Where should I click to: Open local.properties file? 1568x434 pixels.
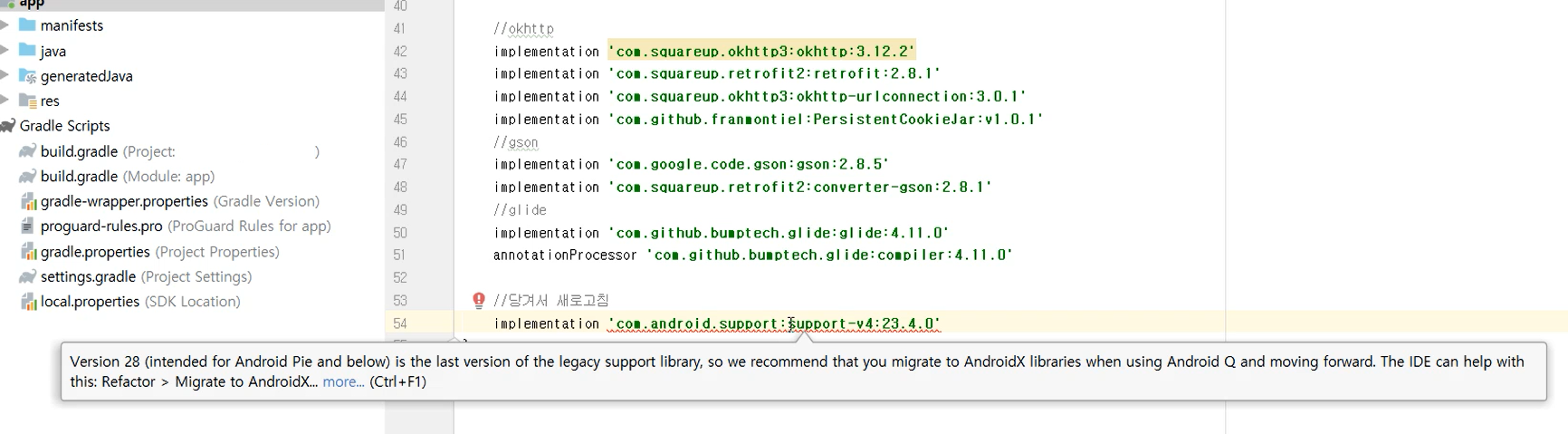point(140,301)
